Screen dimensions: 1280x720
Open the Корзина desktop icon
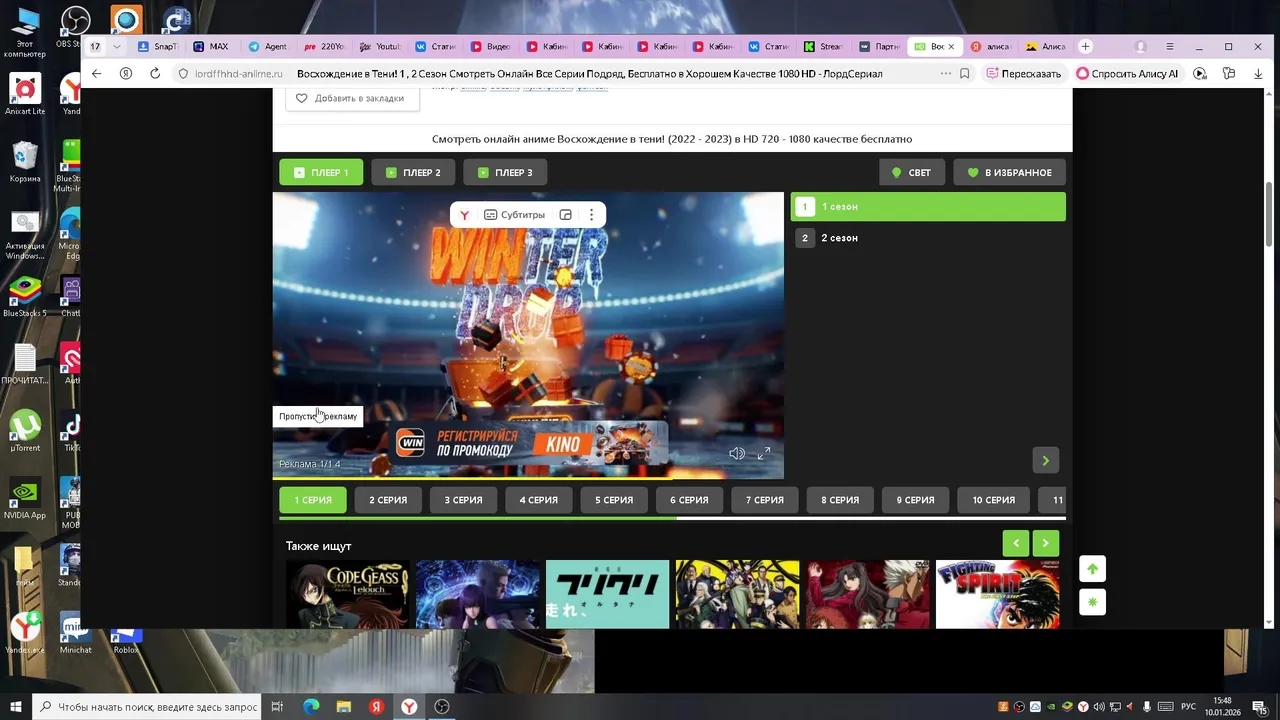tap(25, 160)
